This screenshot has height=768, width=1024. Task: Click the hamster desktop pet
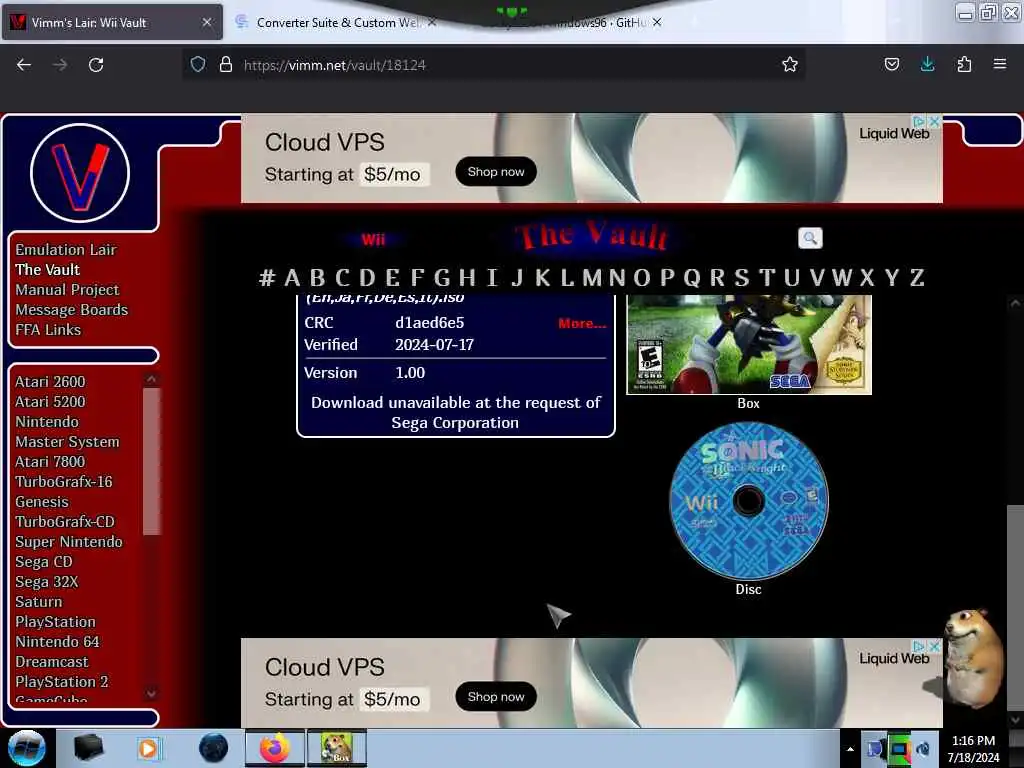pos(973,658)
